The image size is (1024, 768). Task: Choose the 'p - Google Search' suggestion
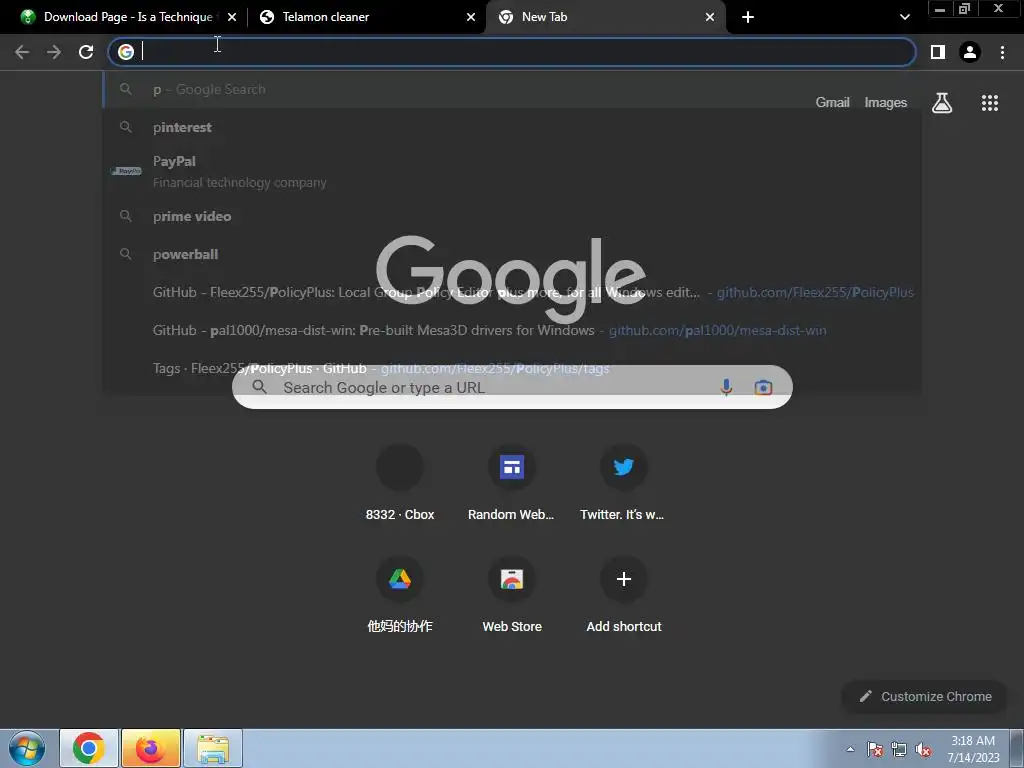512,89
